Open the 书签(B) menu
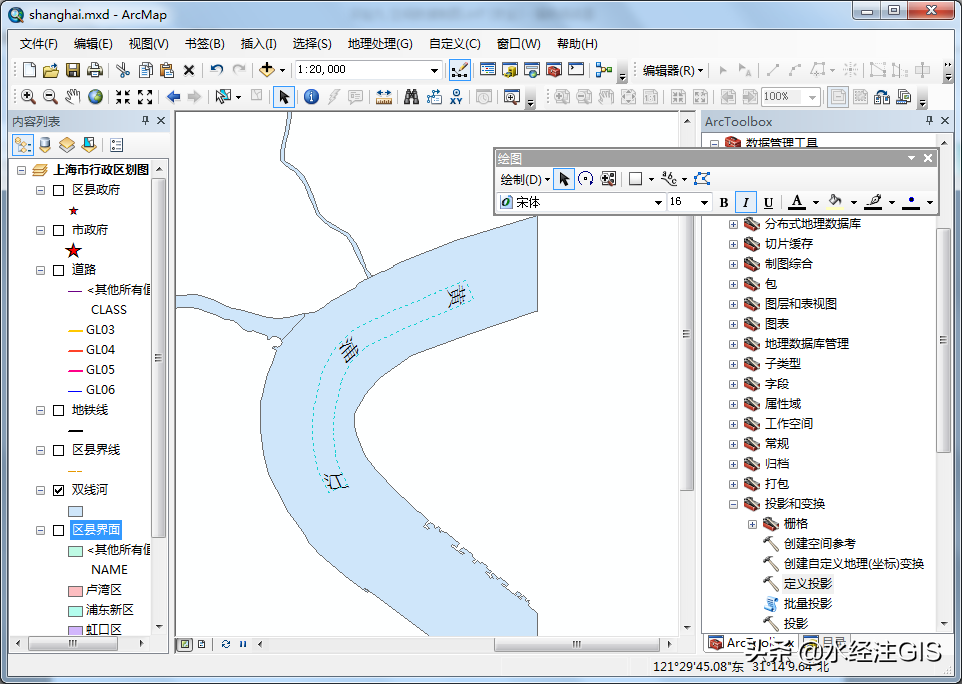Image resolution: width=962 pixels, height=684 pixels. pyautogui.click(x=204, y=44)
